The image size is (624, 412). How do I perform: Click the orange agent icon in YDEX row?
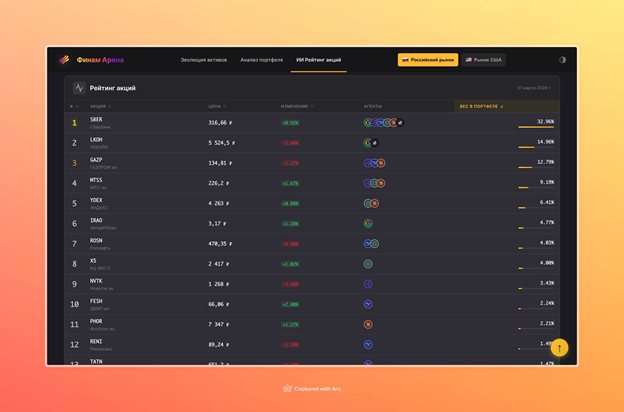(374, 203)
